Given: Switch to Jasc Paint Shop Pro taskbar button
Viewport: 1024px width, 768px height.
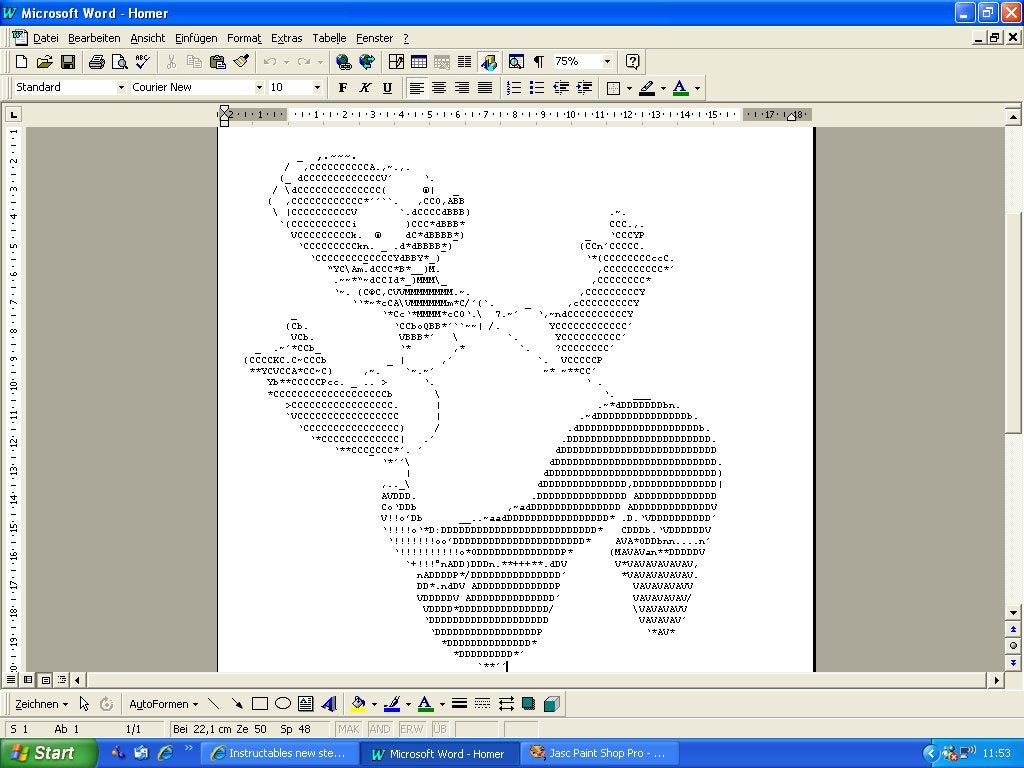Looking at the screenshot, I should click(597, 753).
